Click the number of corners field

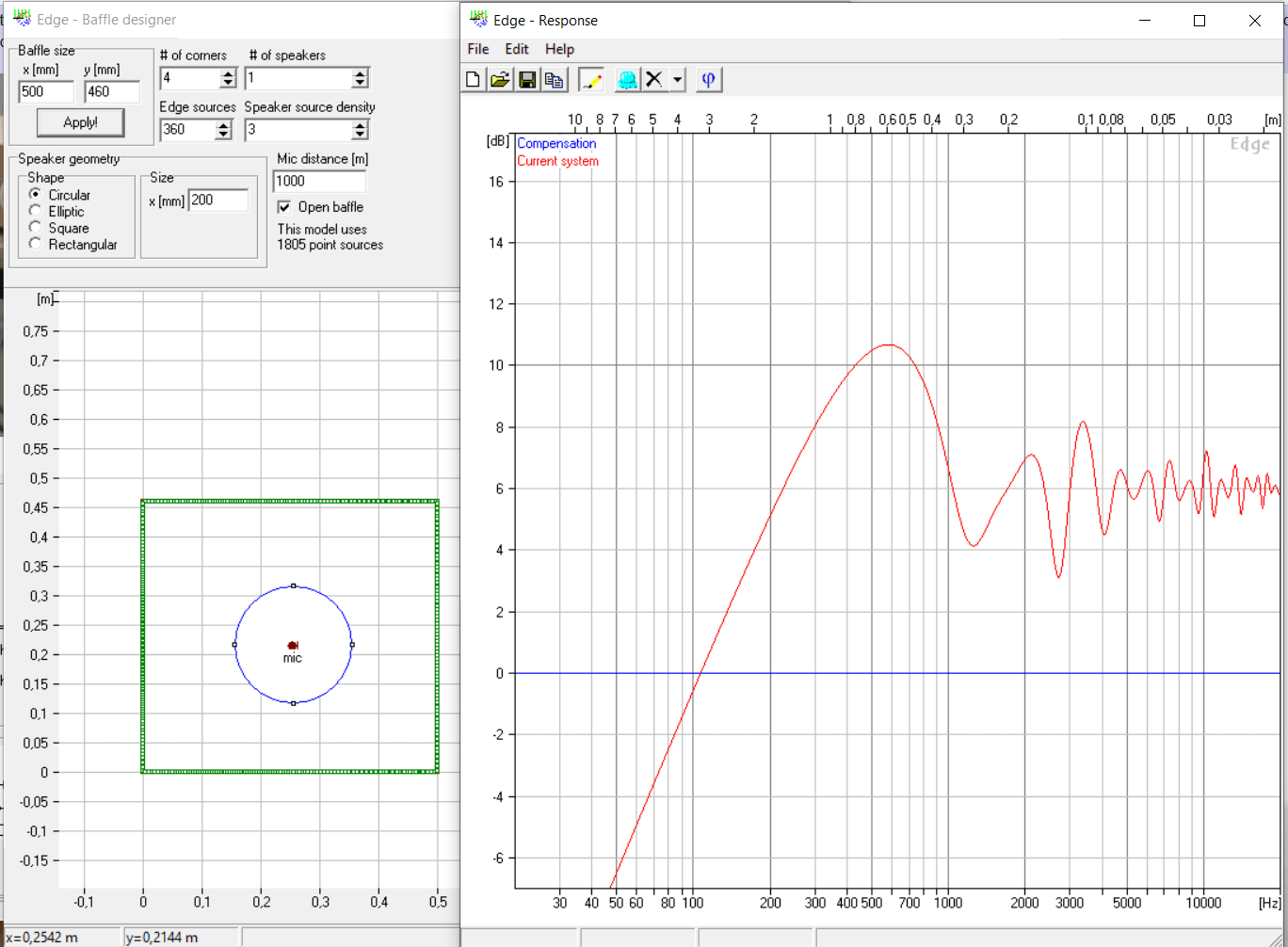pyautogui.click(x=190, y=78)
